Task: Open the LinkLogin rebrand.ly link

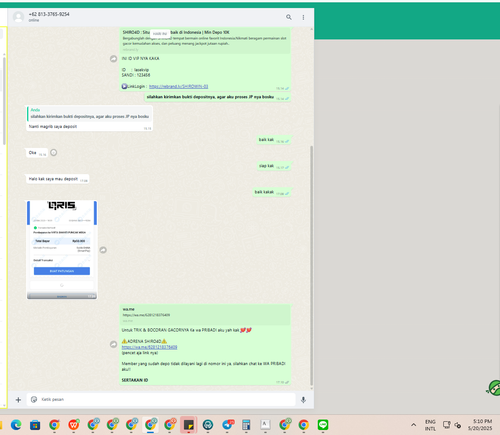Action: pos(178,86)
